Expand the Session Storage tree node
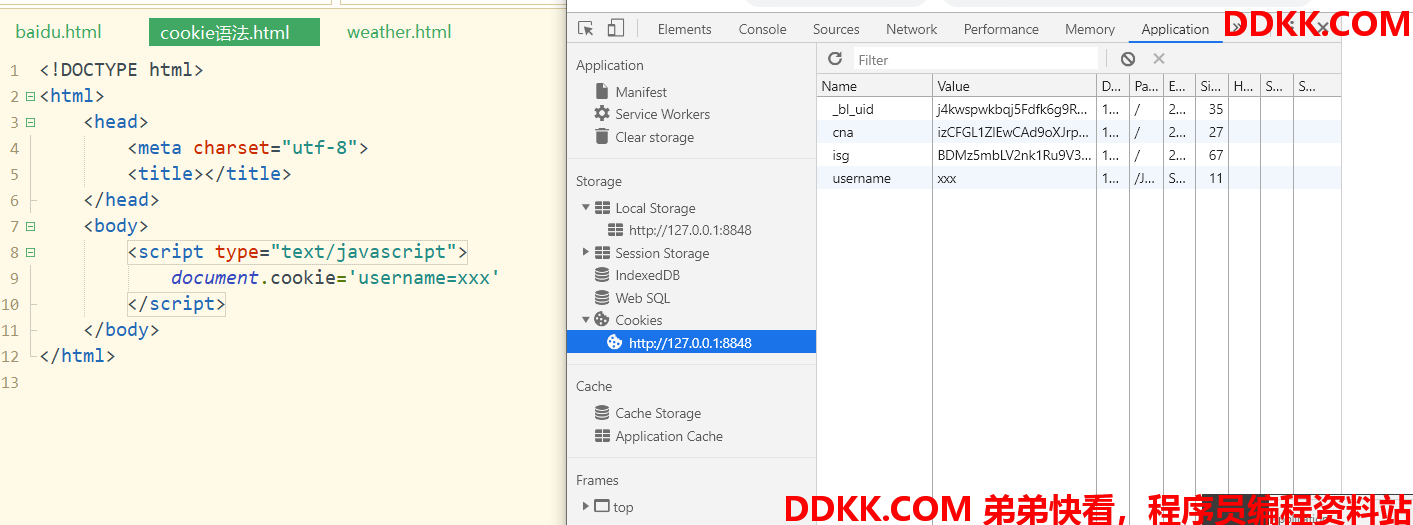 point(586,253)
